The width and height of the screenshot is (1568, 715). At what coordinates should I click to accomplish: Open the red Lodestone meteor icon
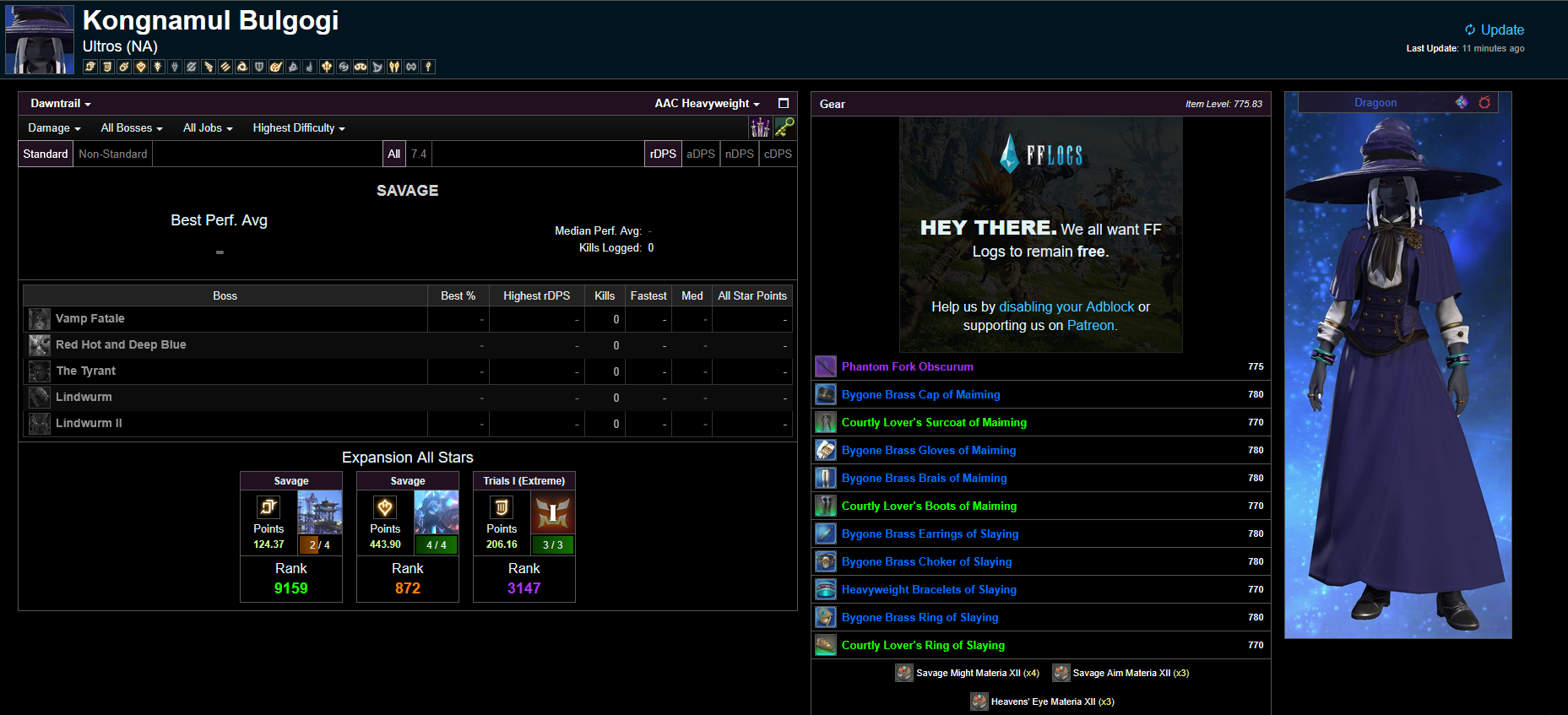click(x=1484, y=102)
